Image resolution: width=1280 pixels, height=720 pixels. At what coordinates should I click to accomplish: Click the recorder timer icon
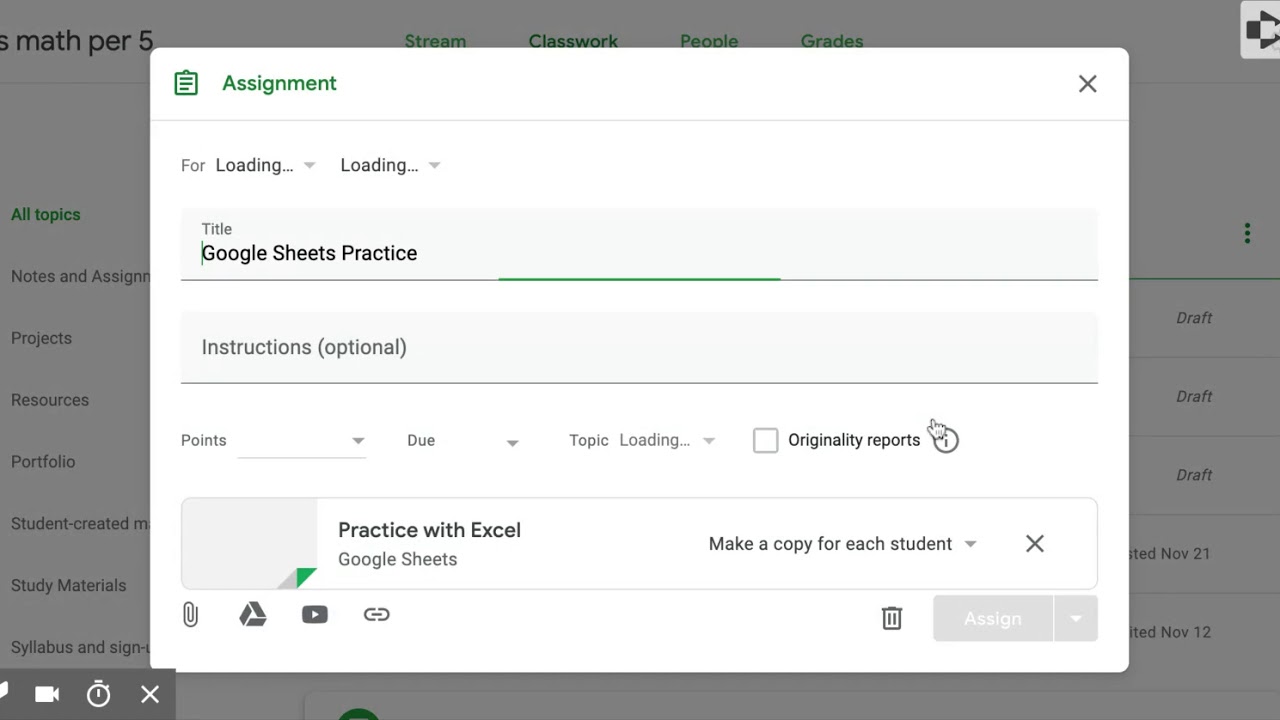coord(98,694)
